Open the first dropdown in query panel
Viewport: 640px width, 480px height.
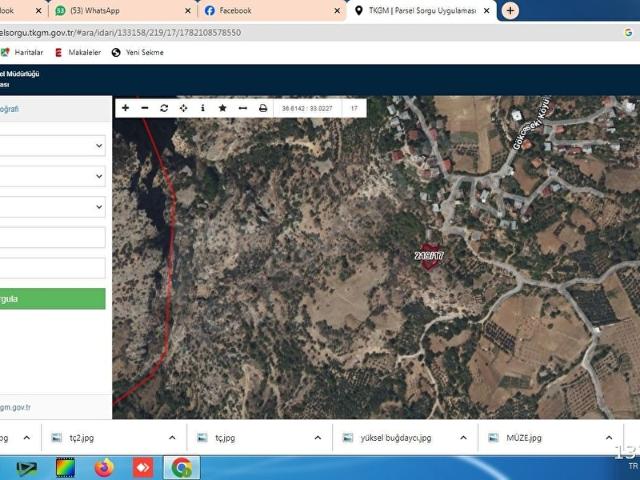[52, 146]
